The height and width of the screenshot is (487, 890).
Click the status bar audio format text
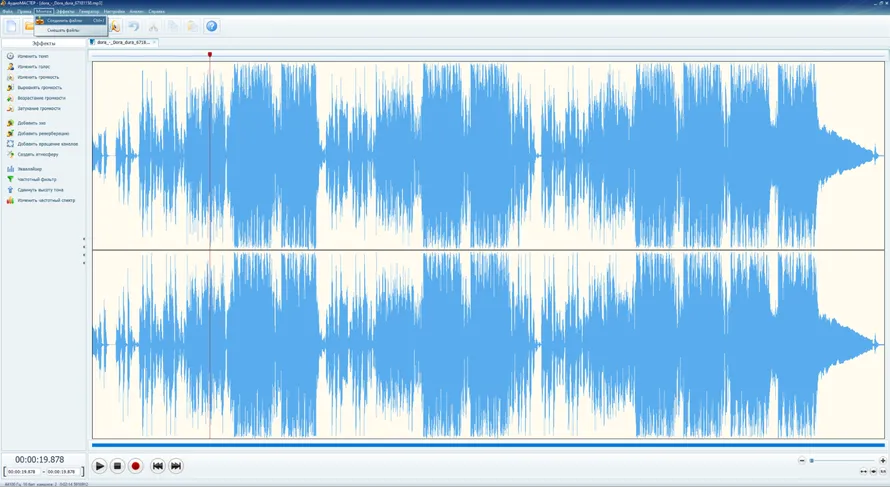(45, 484)
